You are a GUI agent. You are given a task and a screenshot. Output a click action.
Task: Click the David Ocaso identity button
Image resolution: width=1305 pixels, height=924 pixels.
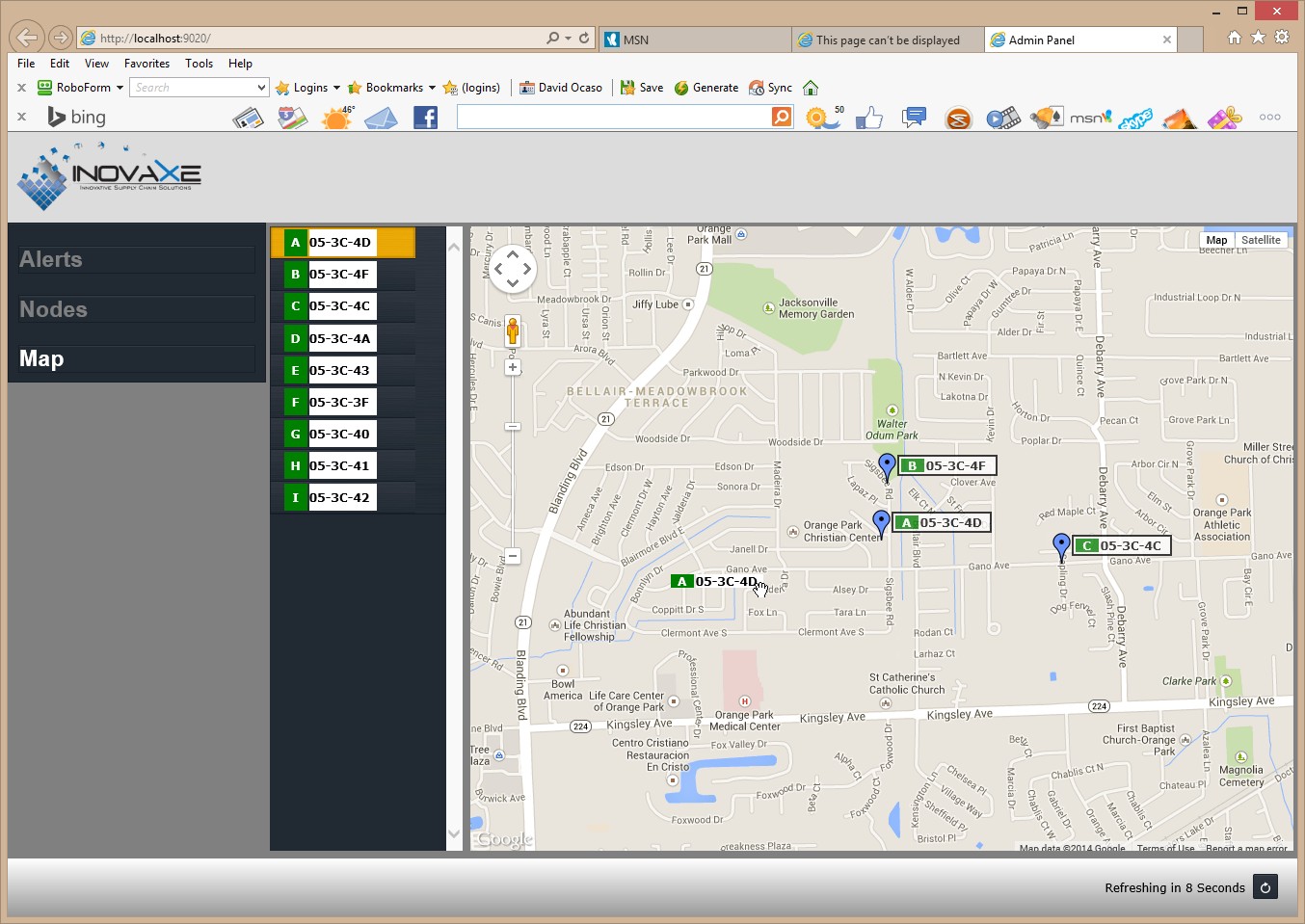pyautogui.click(x=561, y=88)
